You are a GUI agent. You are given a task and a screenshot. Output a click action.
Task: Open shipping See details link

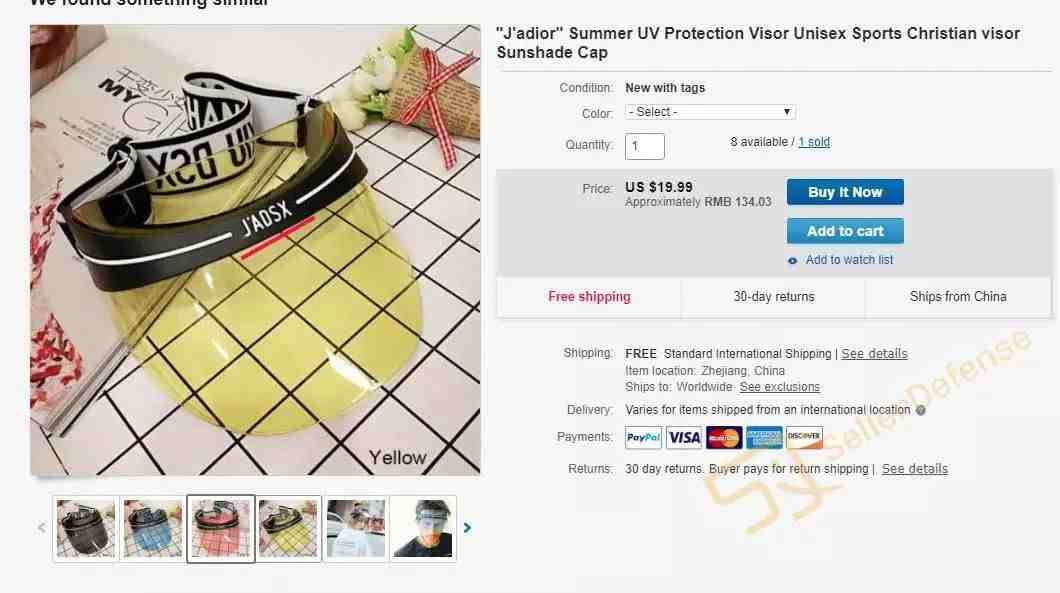(874, 354)
